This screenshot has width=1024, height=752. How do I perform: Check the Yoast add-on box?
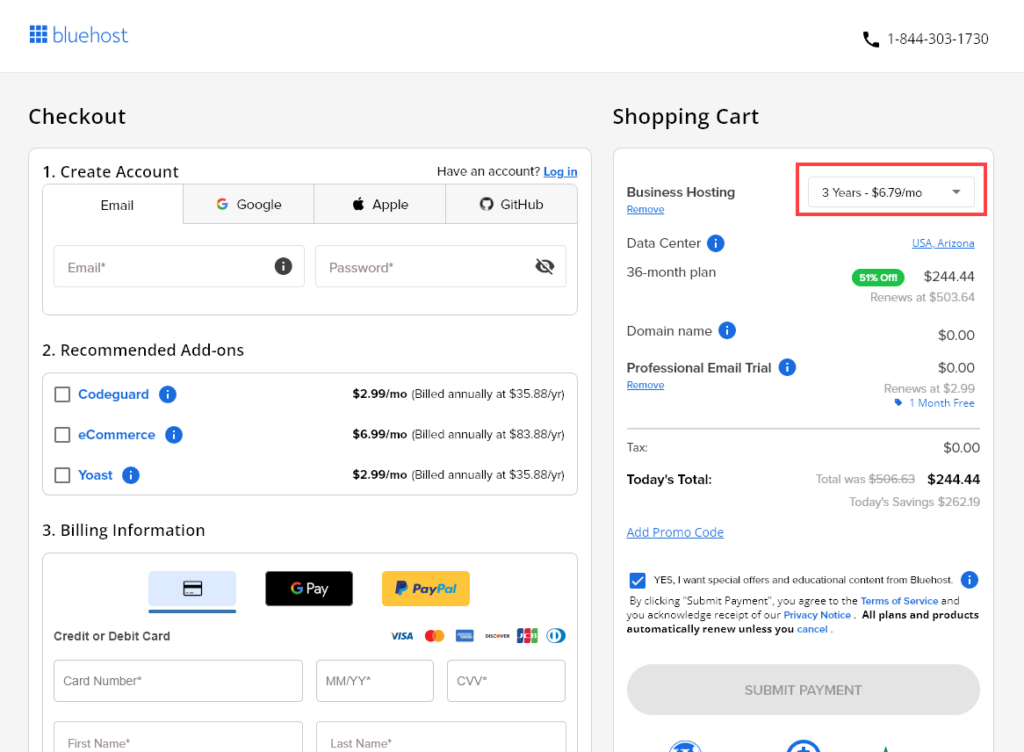click(x=62, y=475)
